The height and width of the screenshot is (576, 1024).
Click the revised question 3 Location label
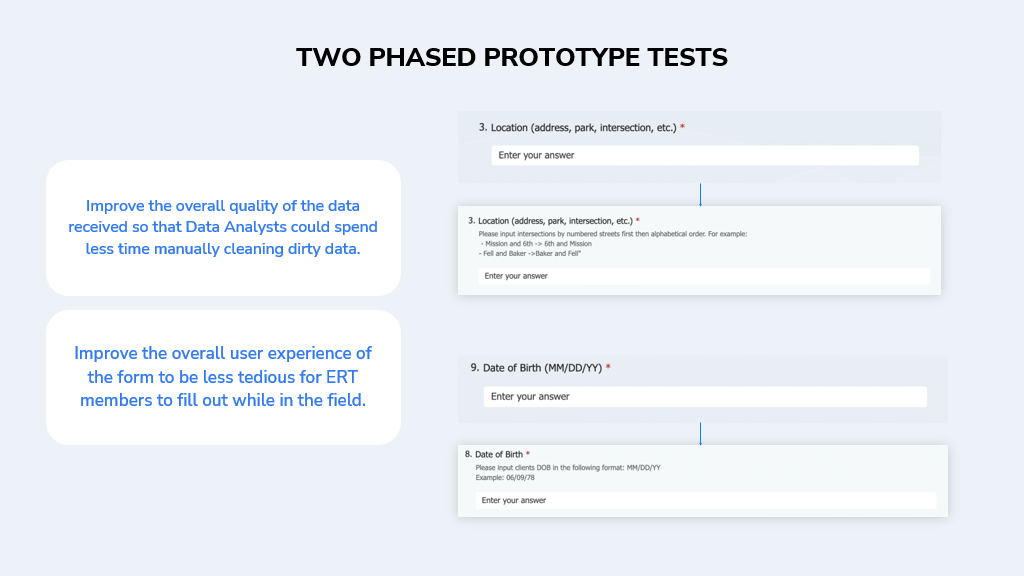550,221
